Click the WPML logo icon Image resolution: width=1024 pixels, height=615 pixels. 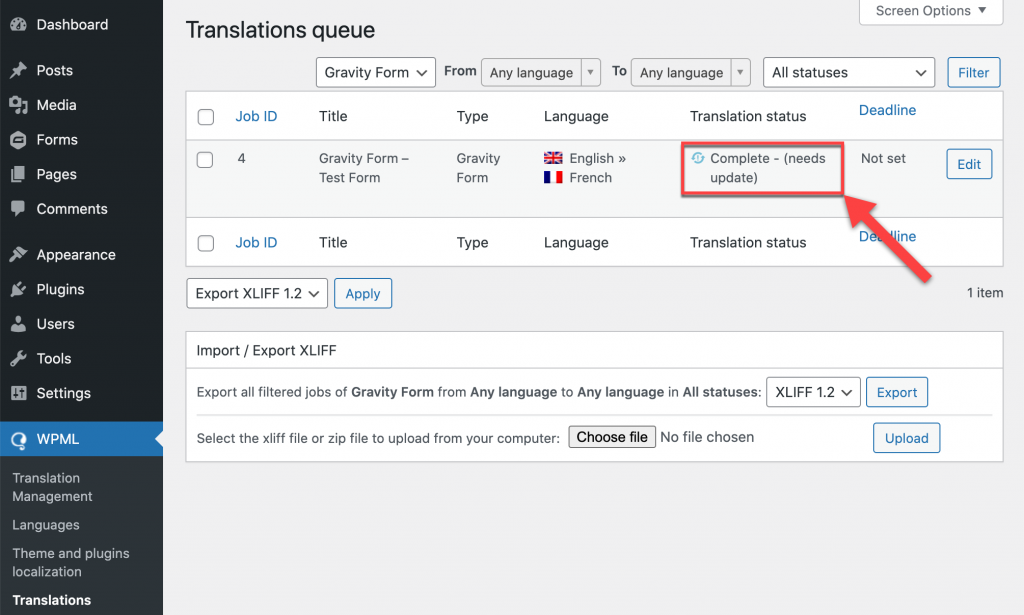click(x=18, y=439)
